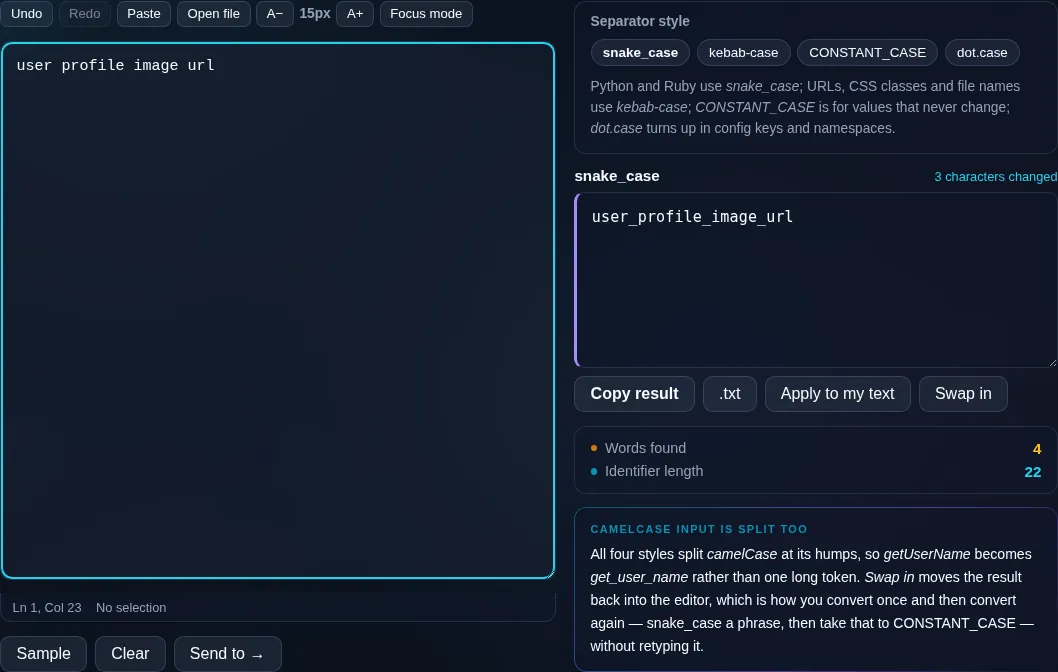Select the snake_case separator style
Viewport: 1058px width, 672px height.
point(640,53)
